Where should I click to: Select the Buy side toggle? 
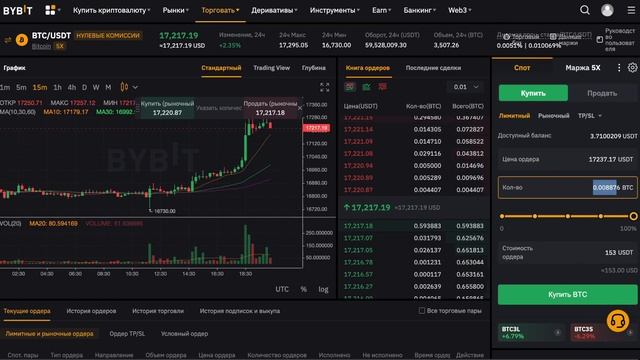[533, 93]
